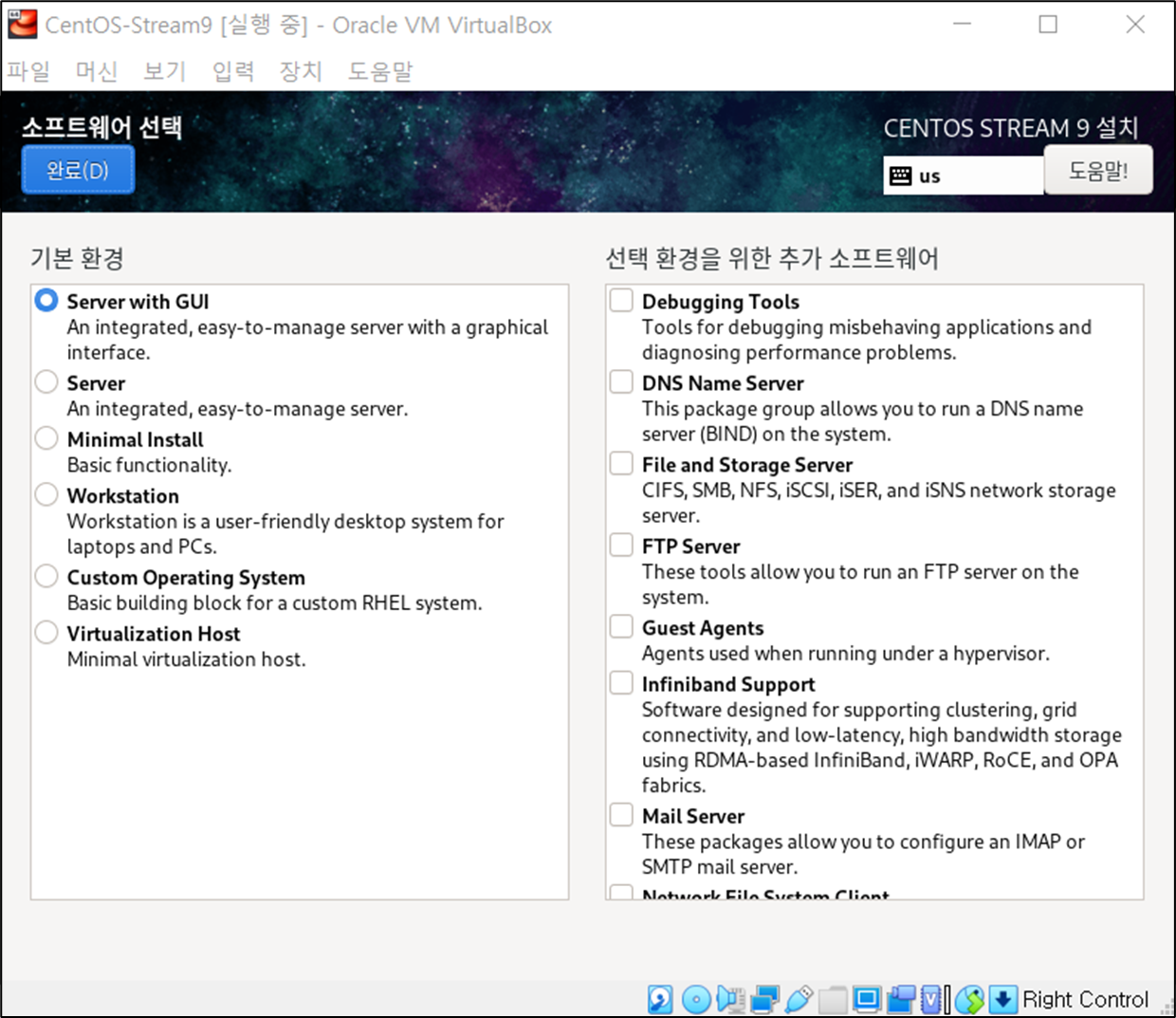
Task: Click 'Agents used when running under a hypervisor.'
Action: coord(845,654)
